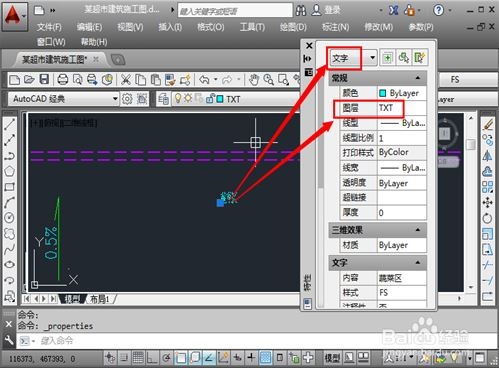Click the Rotate tool in modify toolbar

(488, 218)
